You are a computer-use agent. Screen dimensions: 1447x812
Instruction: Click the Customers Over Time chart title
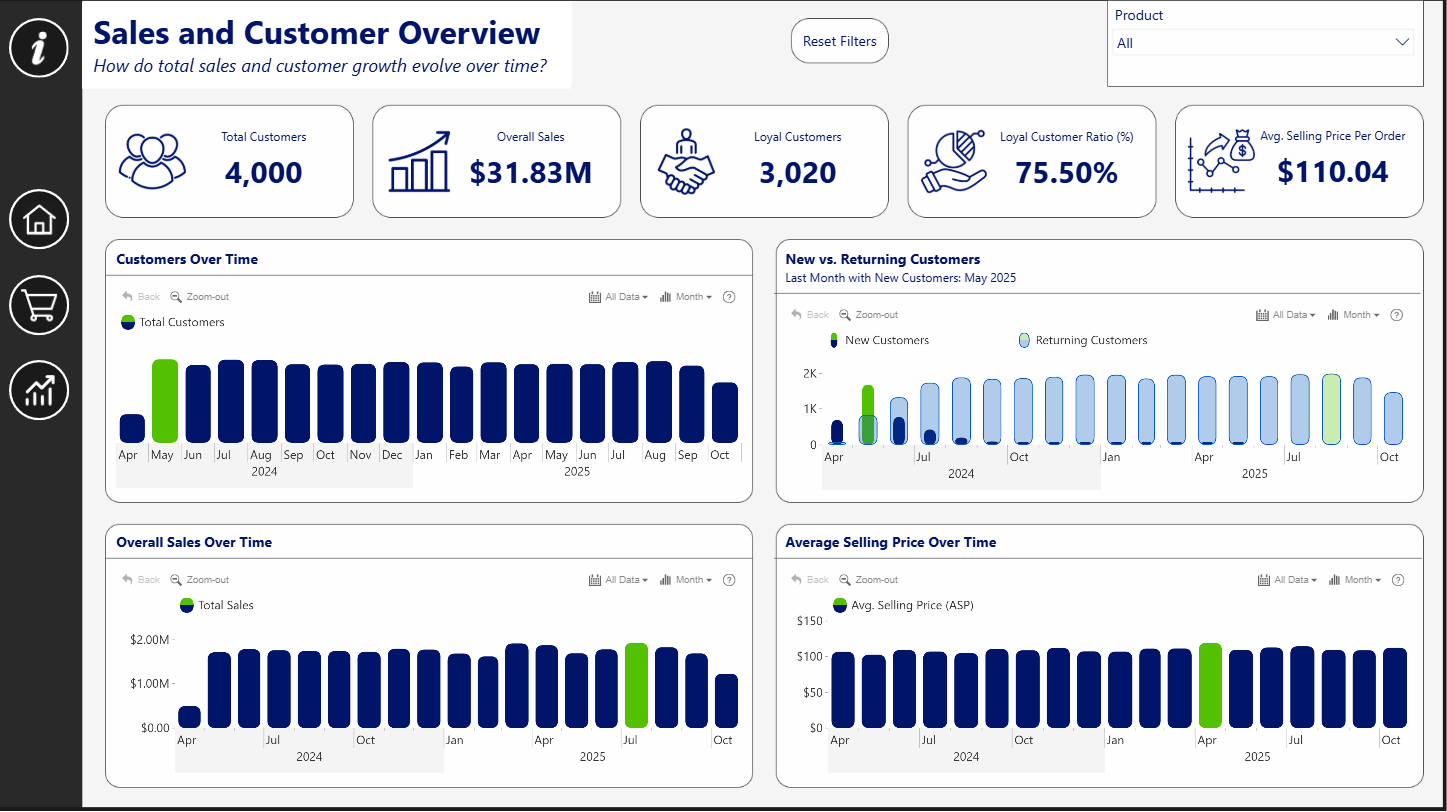(187, 259)
